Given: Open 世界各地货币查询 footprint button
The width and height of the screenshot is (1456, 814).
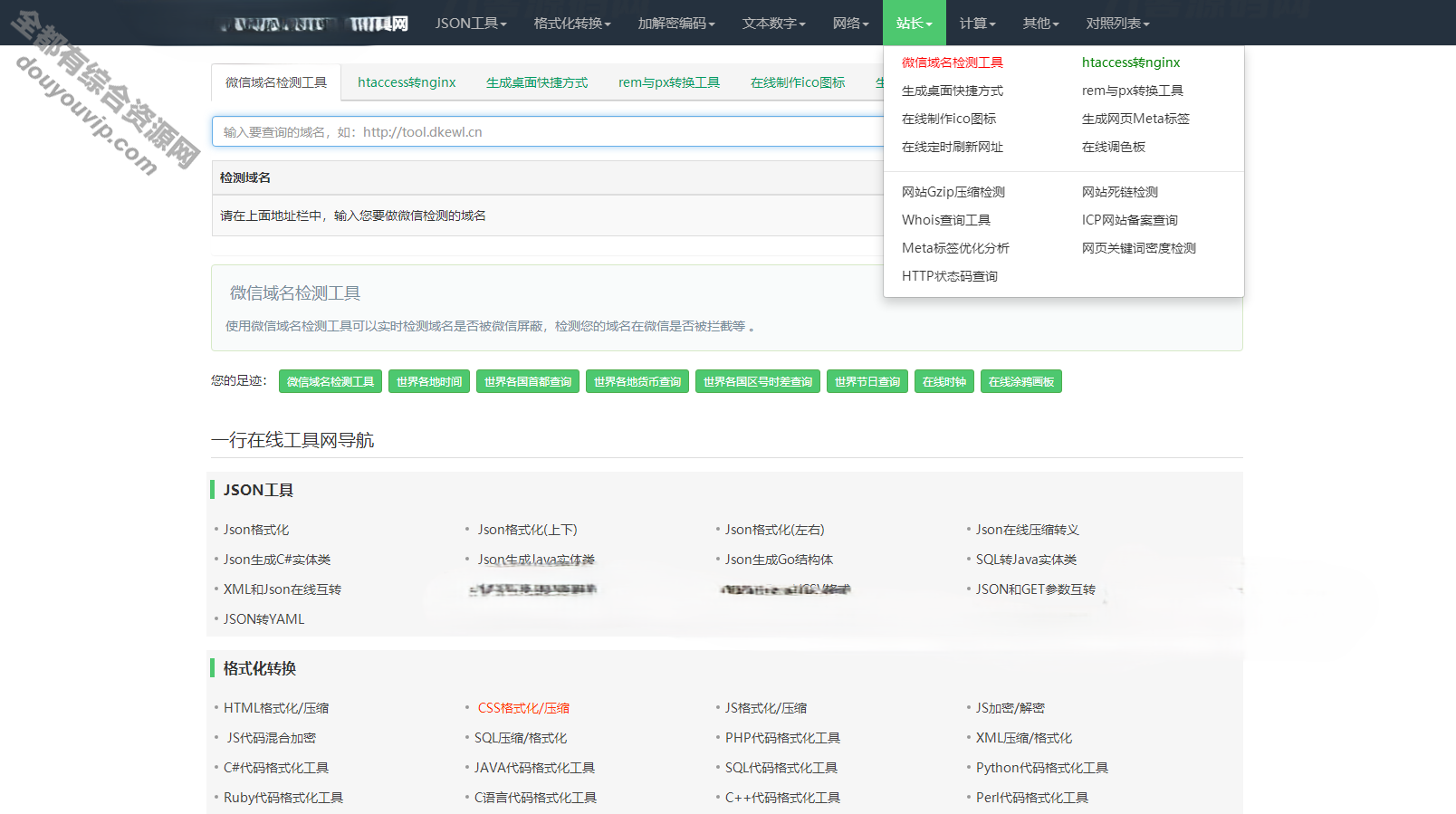Looking at the screenshot, I should tap(637, 381).
